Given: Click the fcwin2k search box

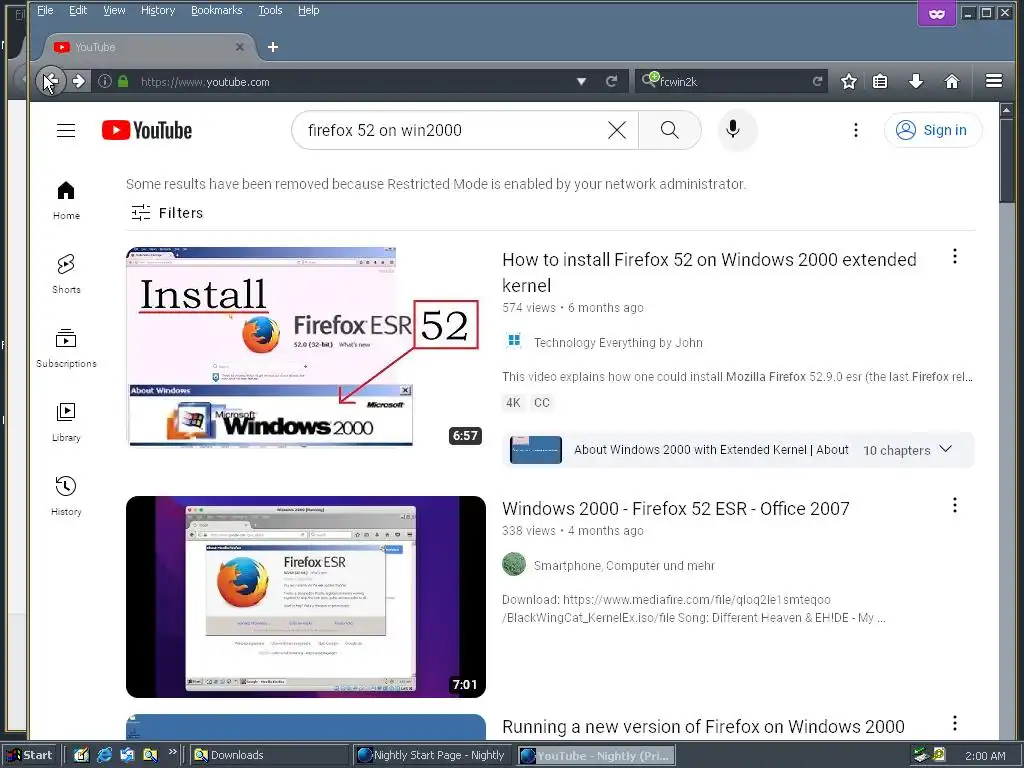Looking at the screenshot, I should (x=733, y=82).
